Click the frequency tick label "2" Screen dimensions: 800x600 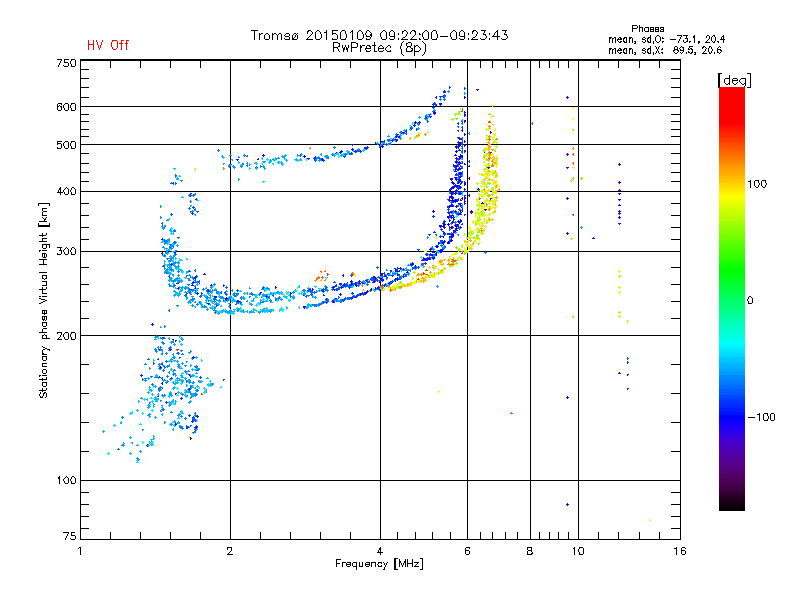[230, 551]
